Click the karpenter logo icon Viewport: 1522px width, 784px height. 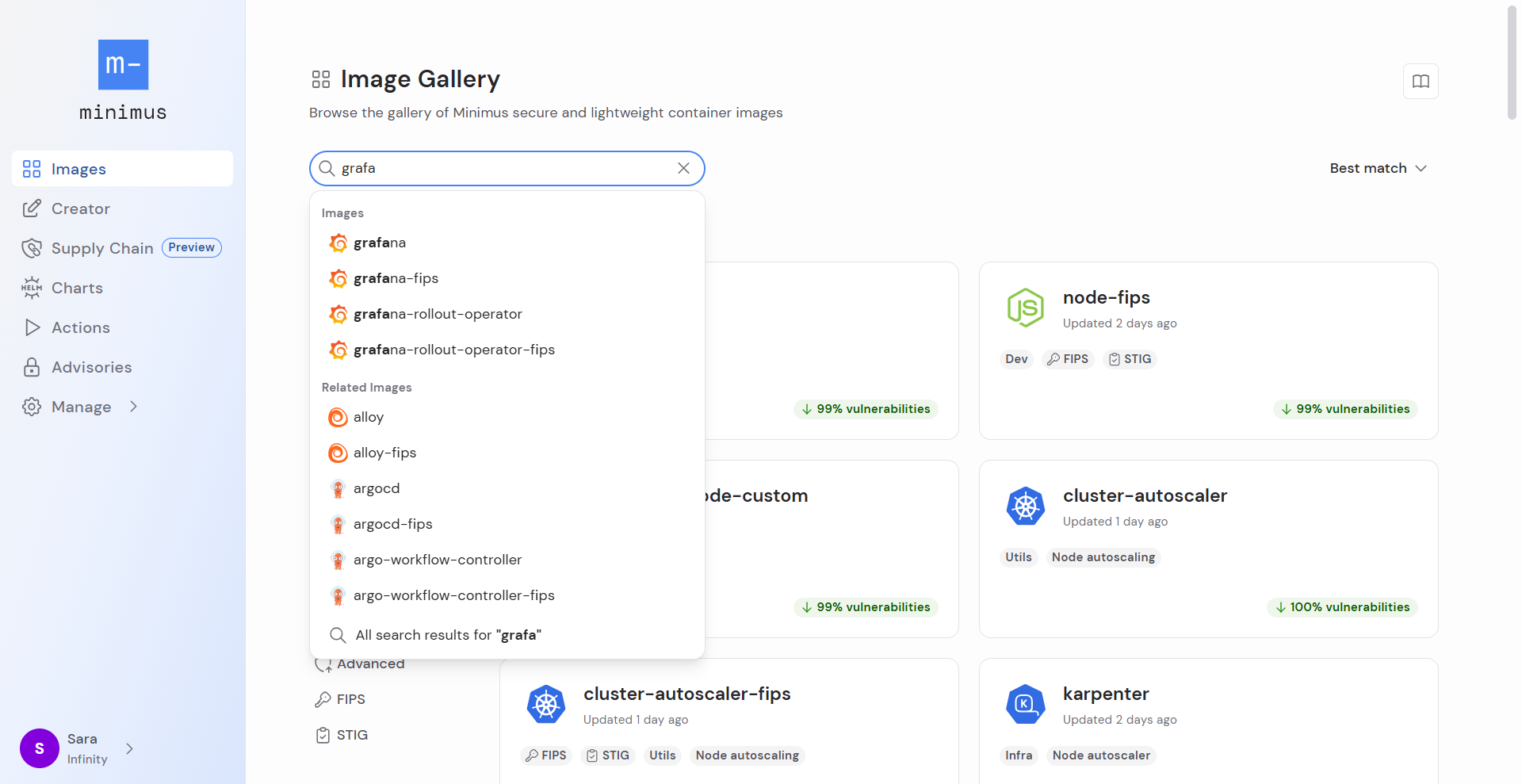click(1026, 704)
